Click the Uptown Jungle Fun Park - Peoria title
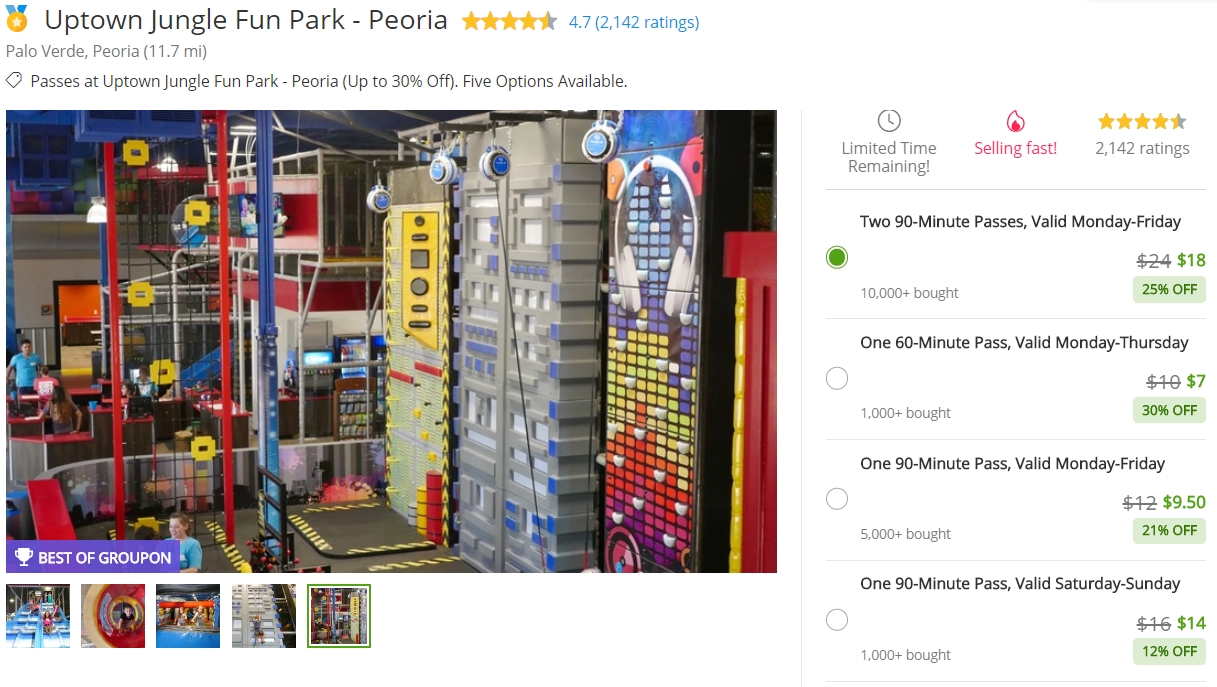1217x687 pixels. click(x=246, y=20)
